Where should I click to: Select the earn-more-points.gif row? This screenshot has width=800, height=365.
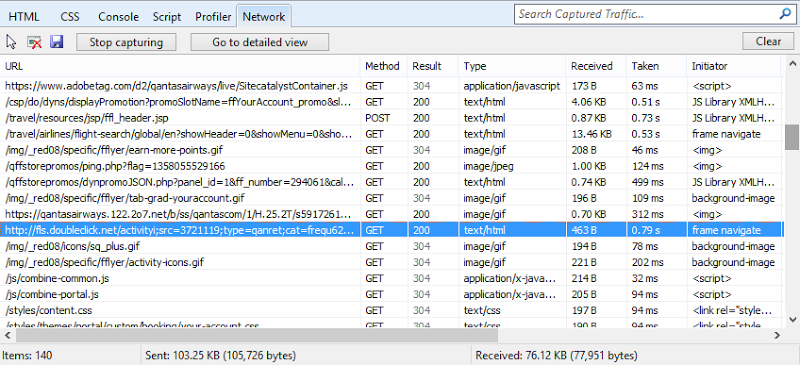pyautogui.click(x=391, y=150)
